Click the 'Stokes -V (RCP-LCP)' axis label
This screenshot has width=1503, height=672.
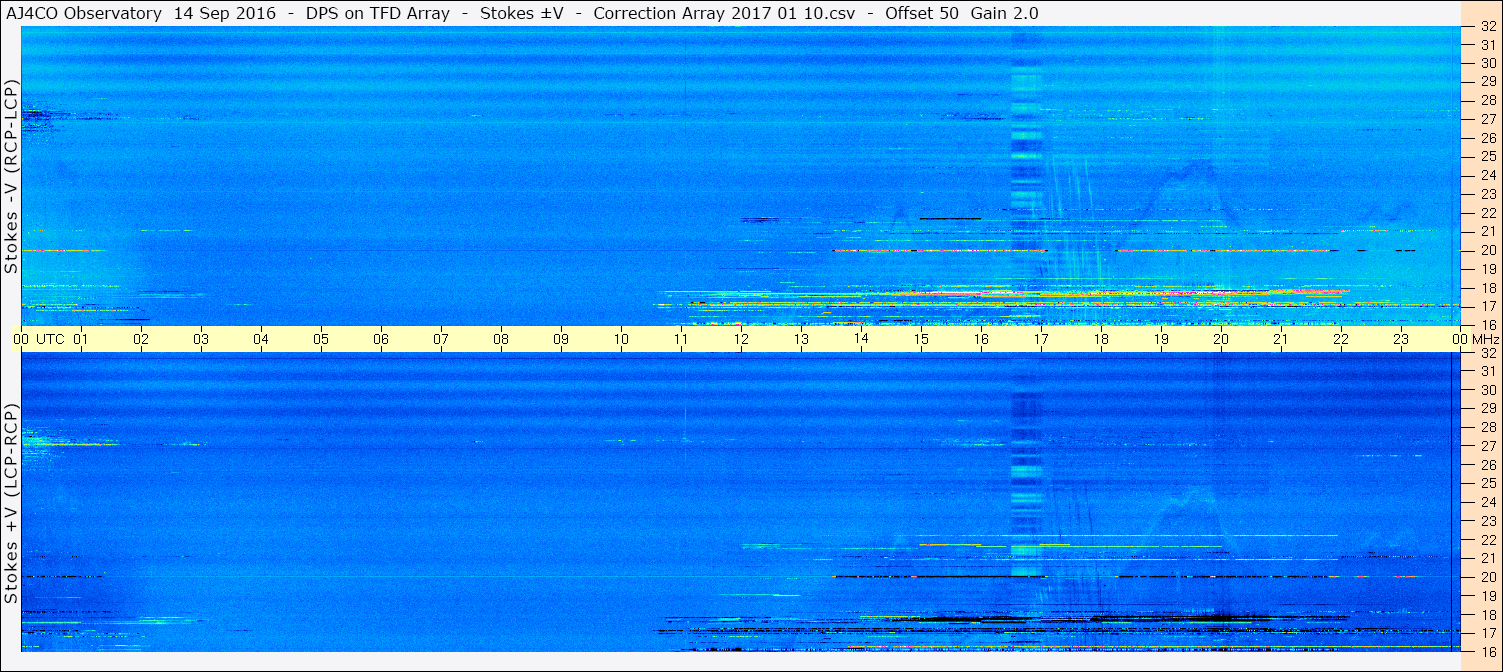(11, 177)
